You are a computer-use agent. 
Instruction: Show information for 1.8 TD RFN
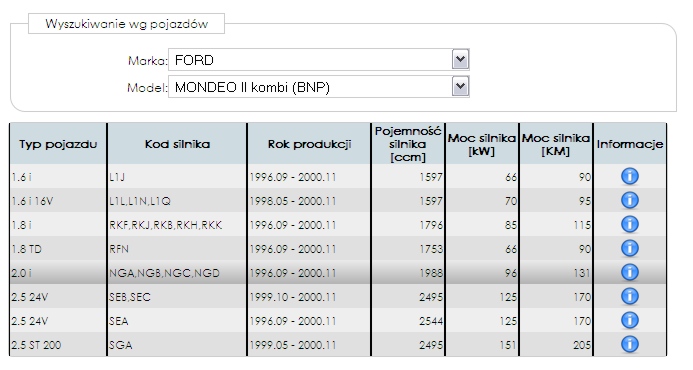pyautogui.click(x=630, y=248)
